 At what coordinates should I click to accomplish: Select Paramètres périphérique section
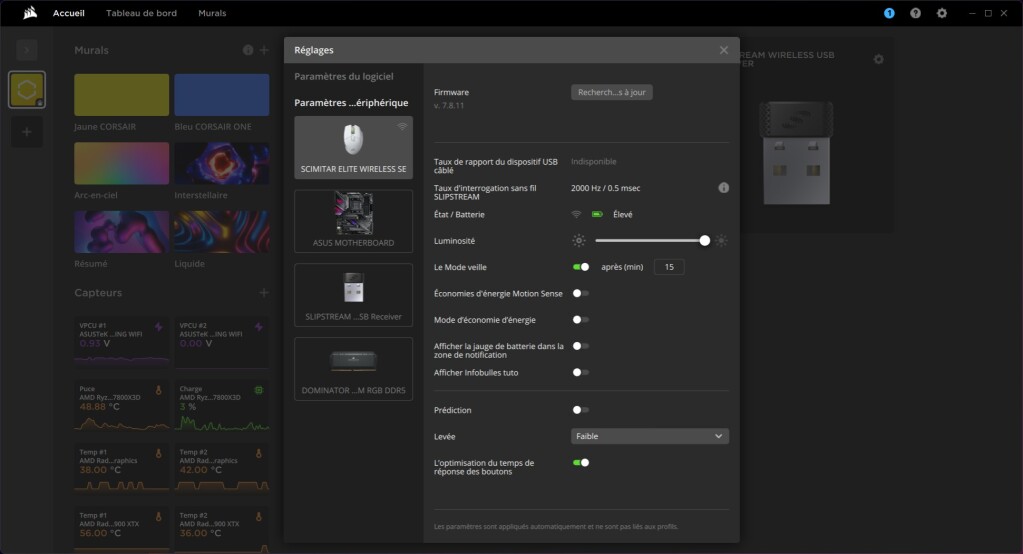click(351, 102)
